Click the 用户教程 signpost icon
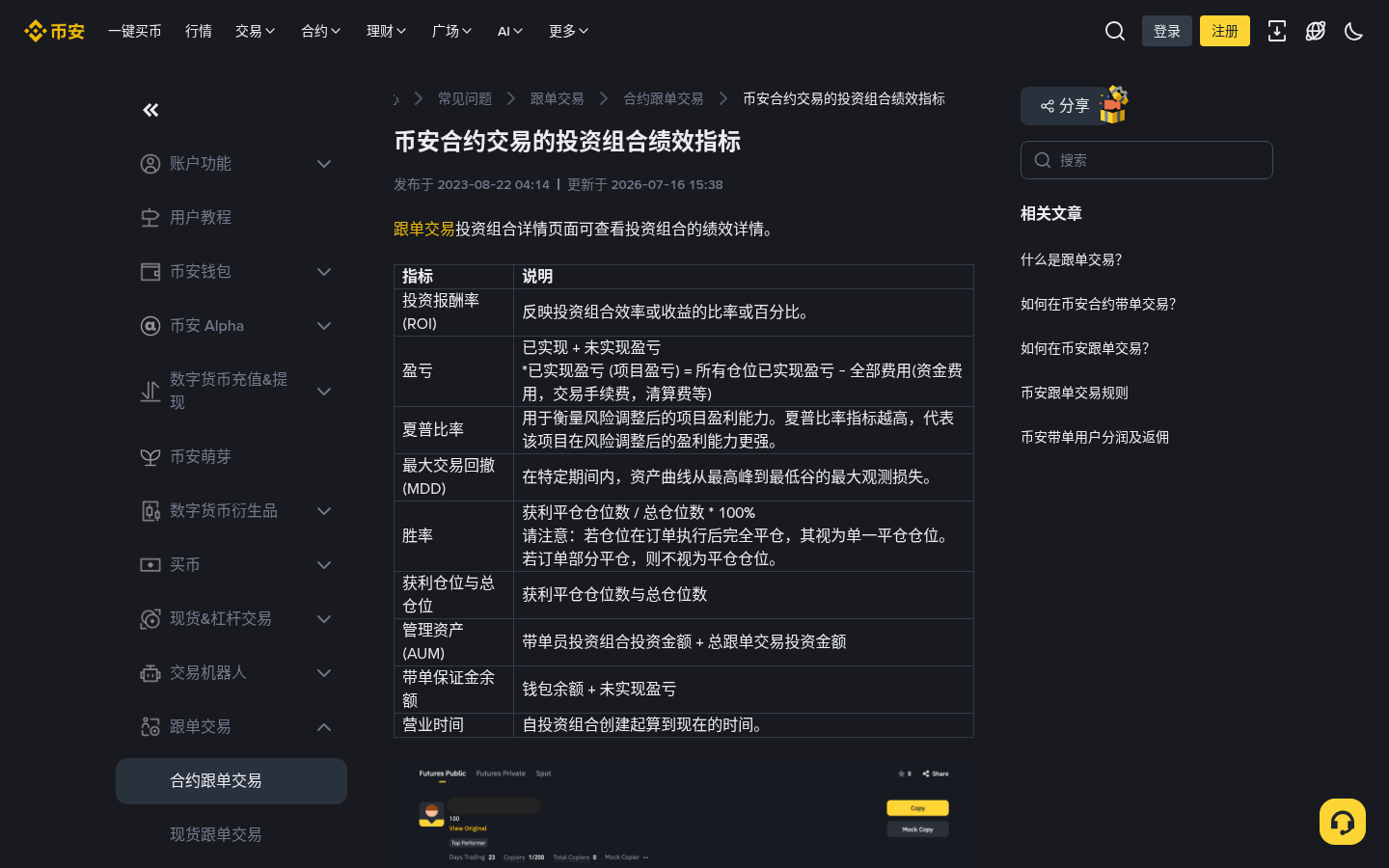 click(x=150, y=218)
